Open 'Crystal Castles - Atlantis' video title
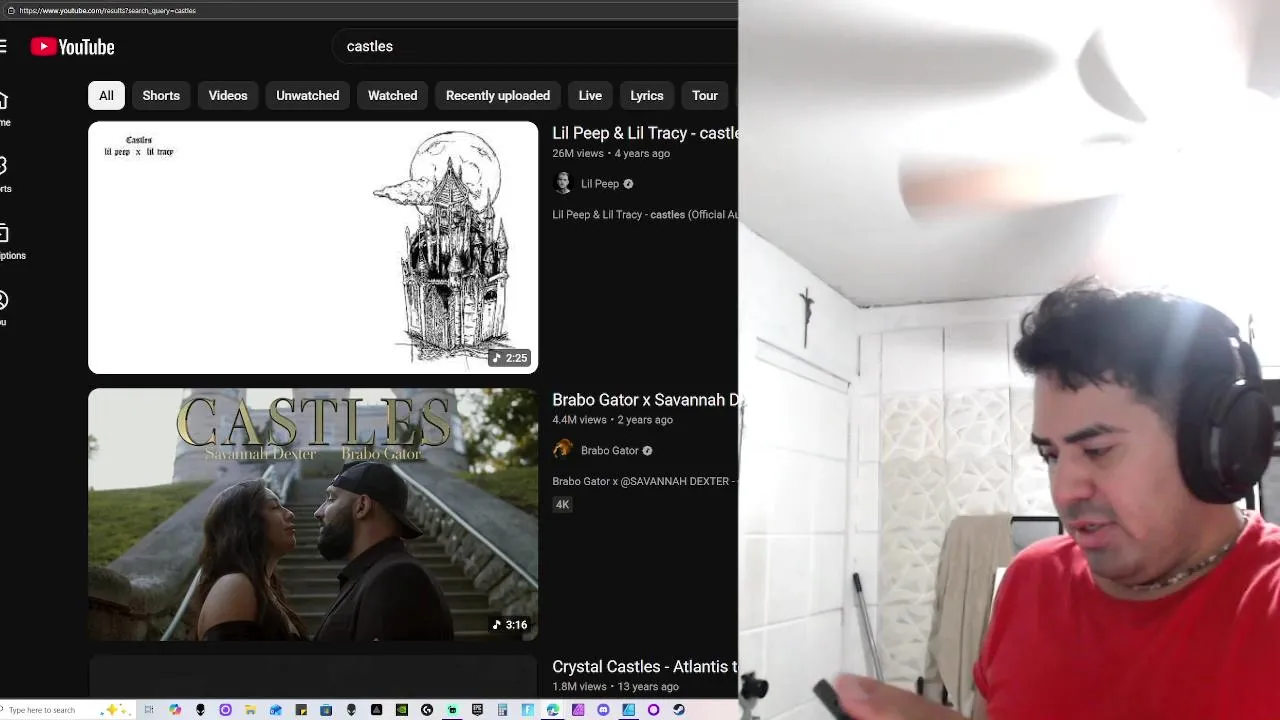Screen dimensions: 1280x720 (645, 667)
